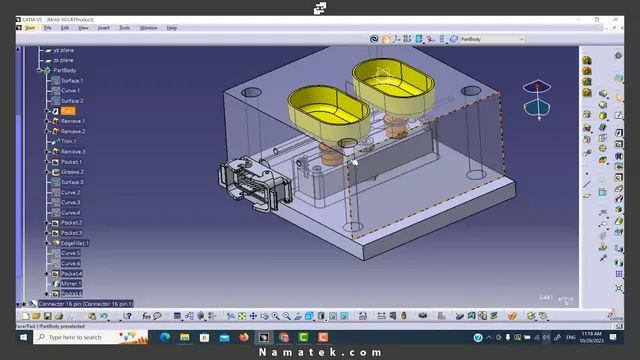The height and width of the screenshot is (360, 640).
Task: Select Pocket.1 in the specification tree
Action: click(71, 162)
